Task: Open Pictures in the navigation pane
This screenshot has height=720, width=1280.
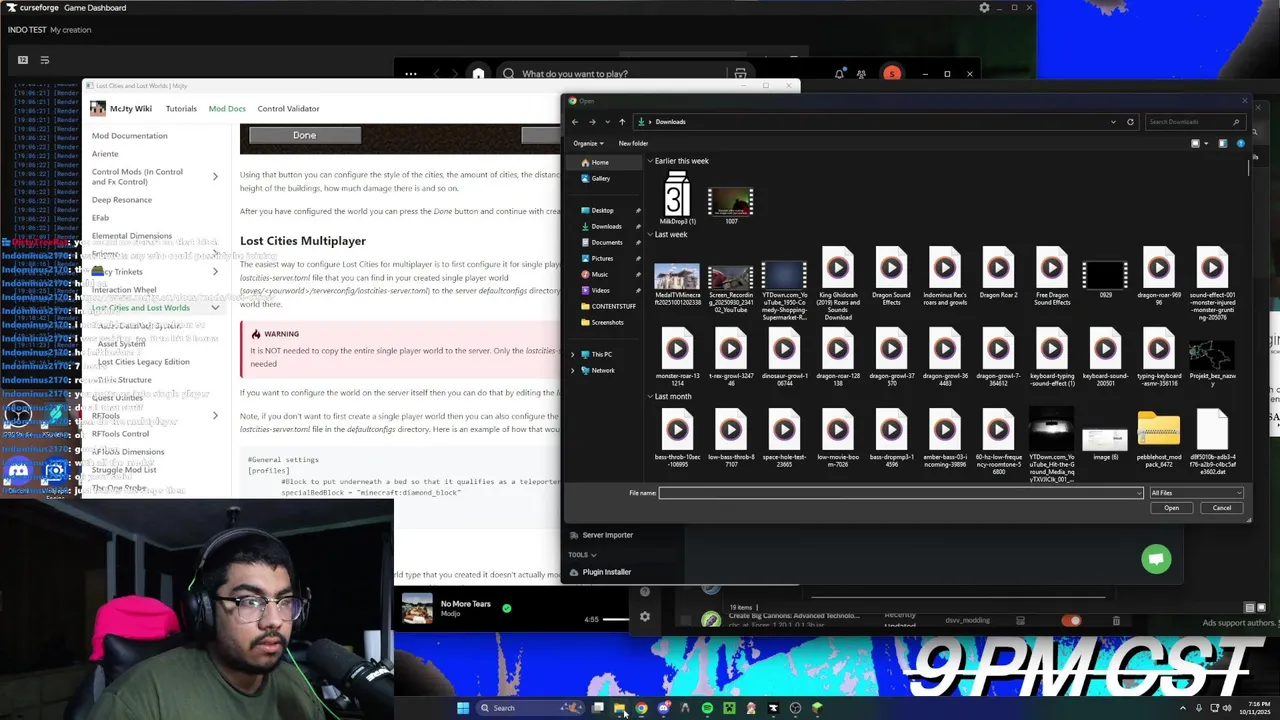Action: click(x=602, y=258)
